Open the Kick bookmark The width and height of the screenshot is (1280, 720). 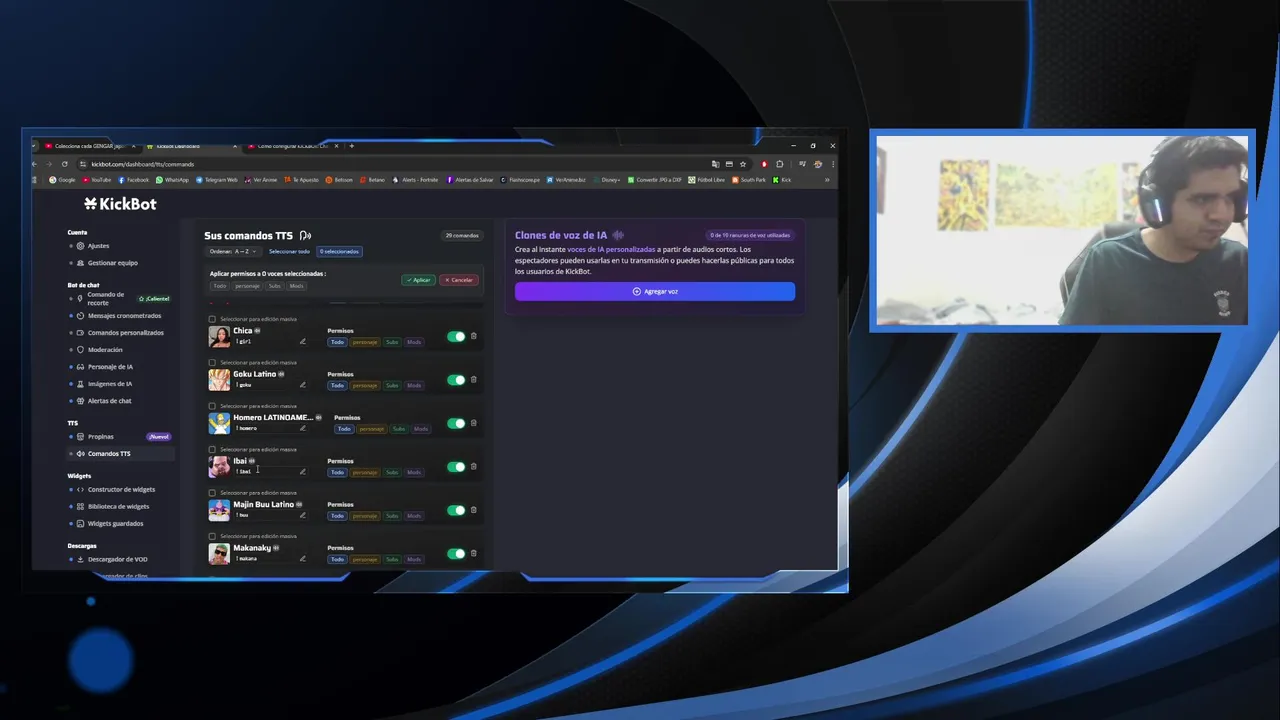pyautogui.click(x=782, y=180)
